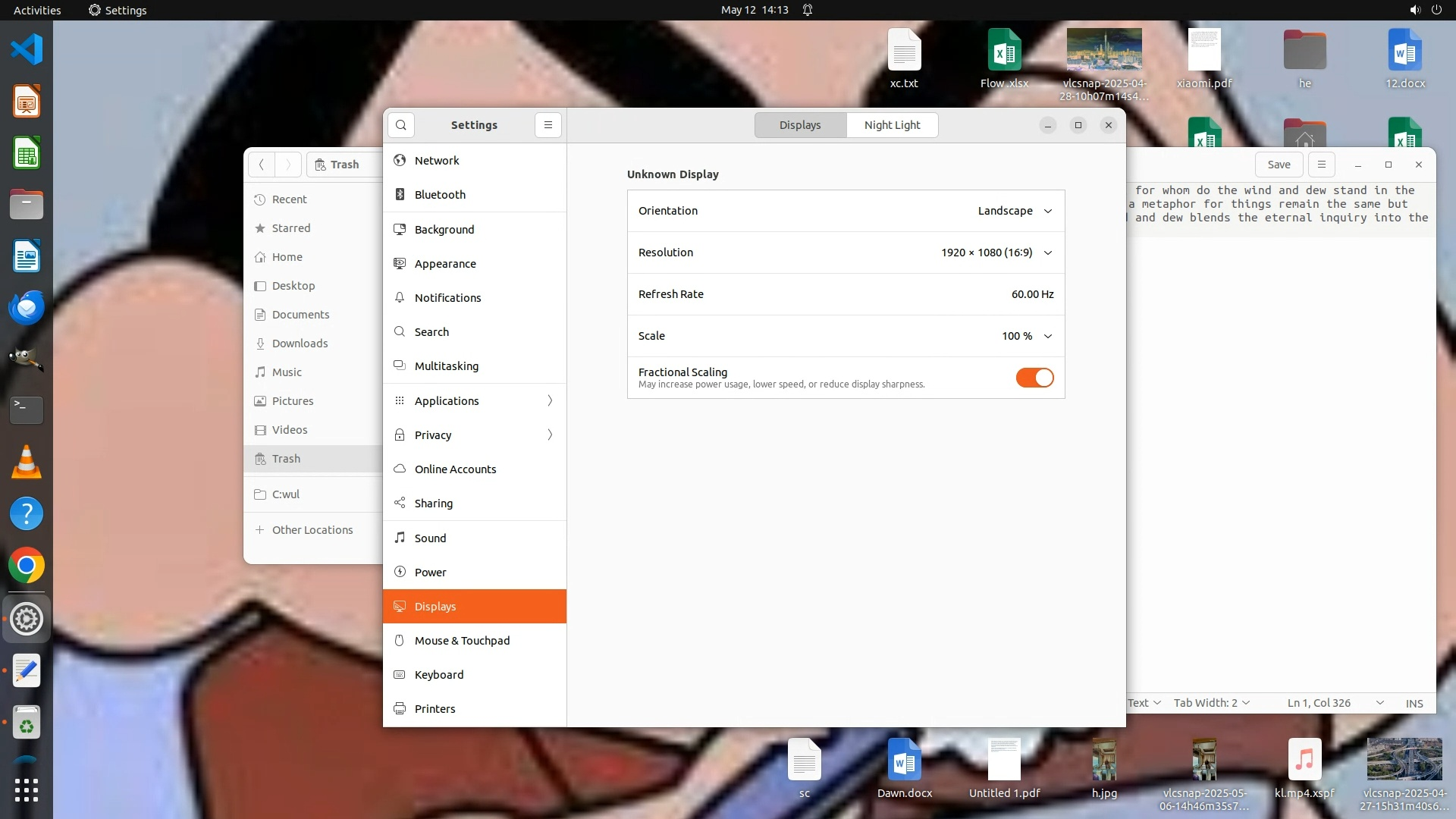Click the Save button in text editor
The width and height of the screenshot is (1456, 819).
[x=1279, y=165]
